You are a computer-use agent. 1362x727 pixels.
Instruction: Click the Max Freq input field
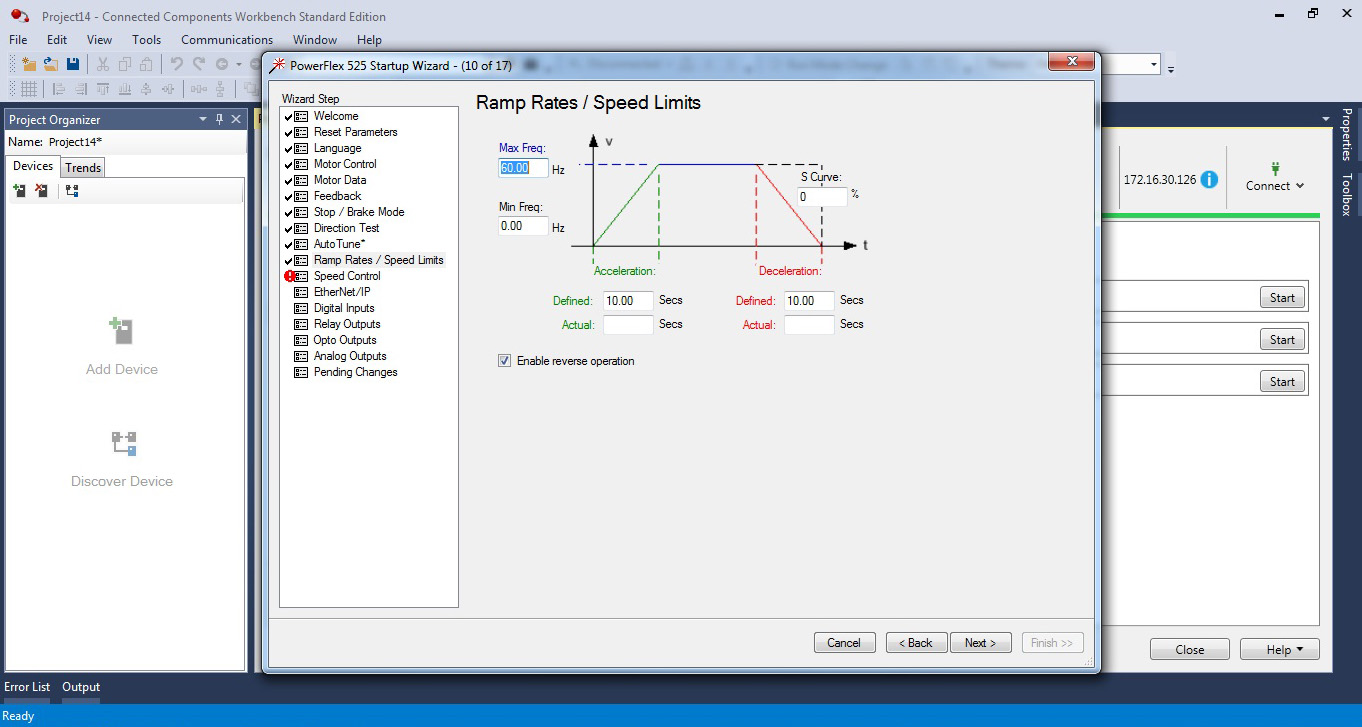524,168
